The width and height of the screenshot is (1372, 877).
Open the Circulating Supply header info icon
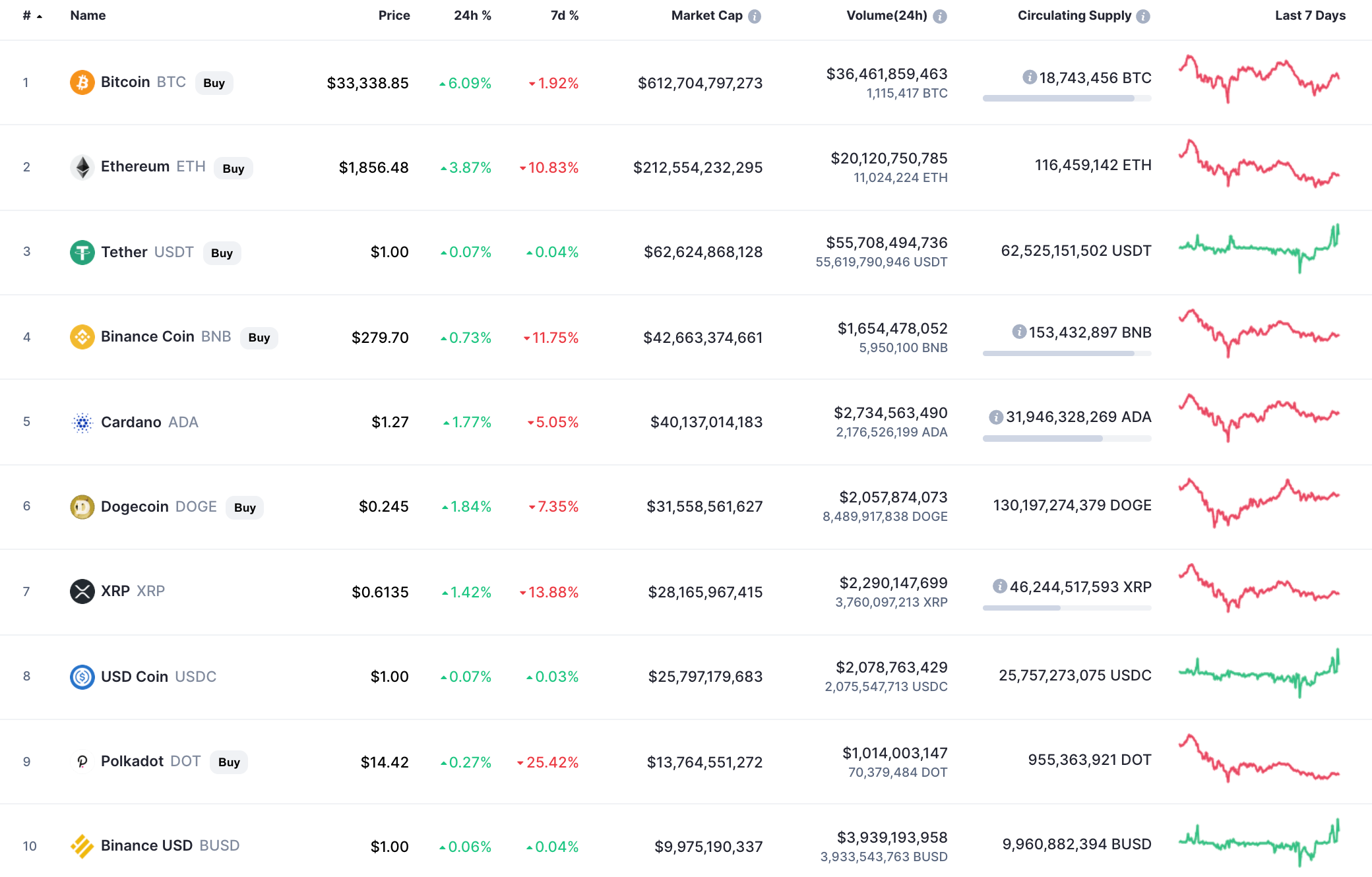(x=1144, y=16)
